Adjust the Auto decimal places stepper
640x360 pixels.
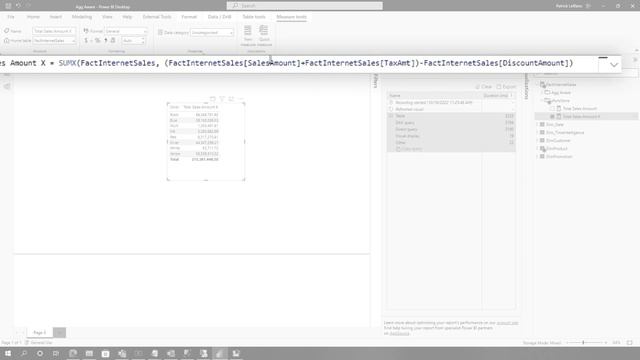pos(133,40)
